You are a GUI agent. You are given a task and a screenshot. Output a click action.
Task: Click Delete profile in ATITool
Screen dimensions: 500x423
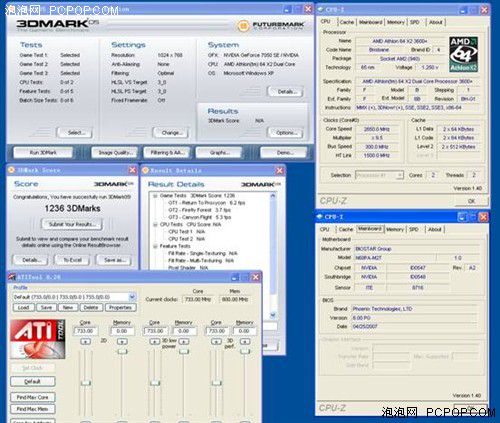pos(91,307)
